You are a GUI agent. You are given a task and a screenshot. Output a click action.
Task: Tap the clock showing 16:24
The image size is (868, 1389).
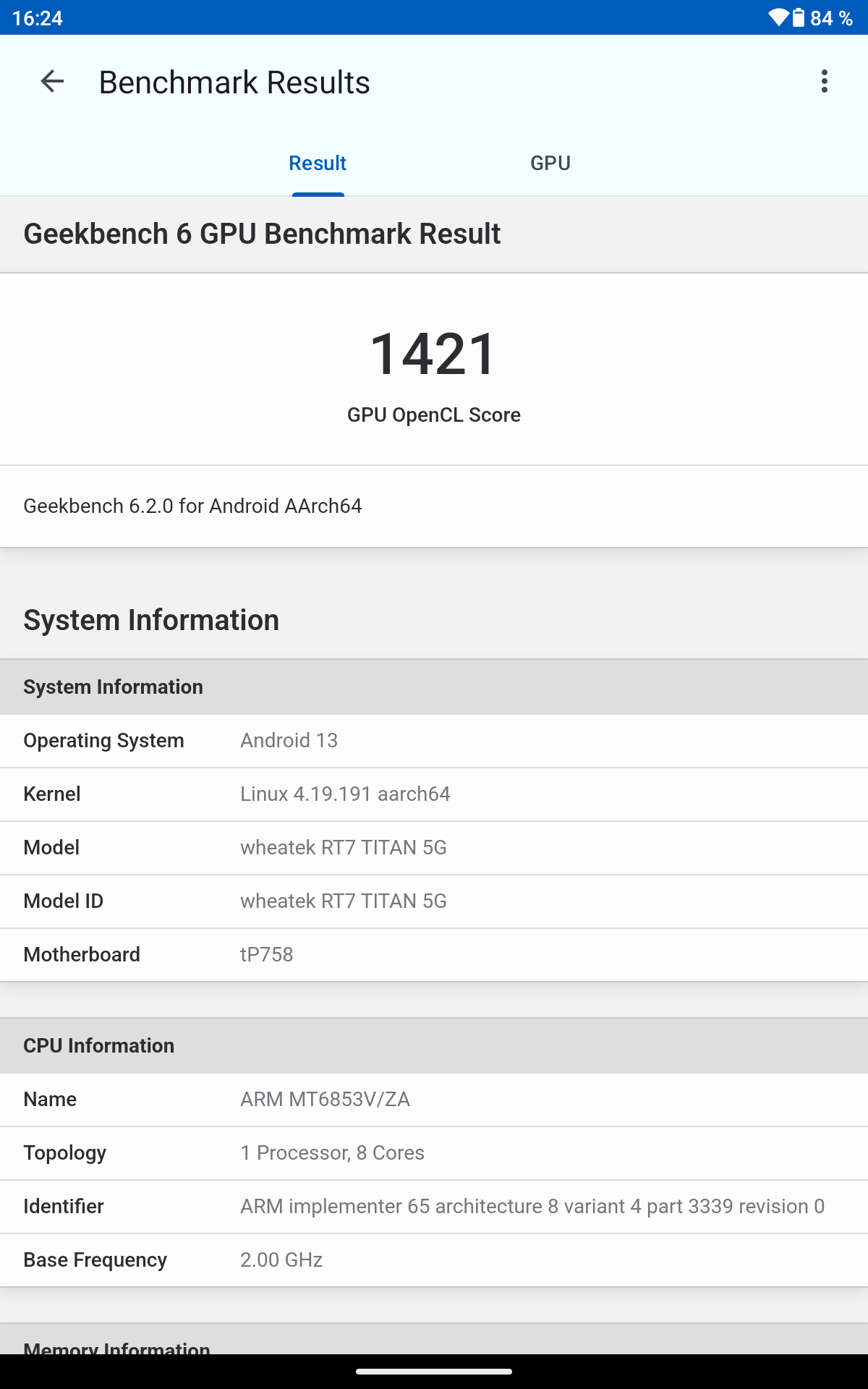[38, 17]
